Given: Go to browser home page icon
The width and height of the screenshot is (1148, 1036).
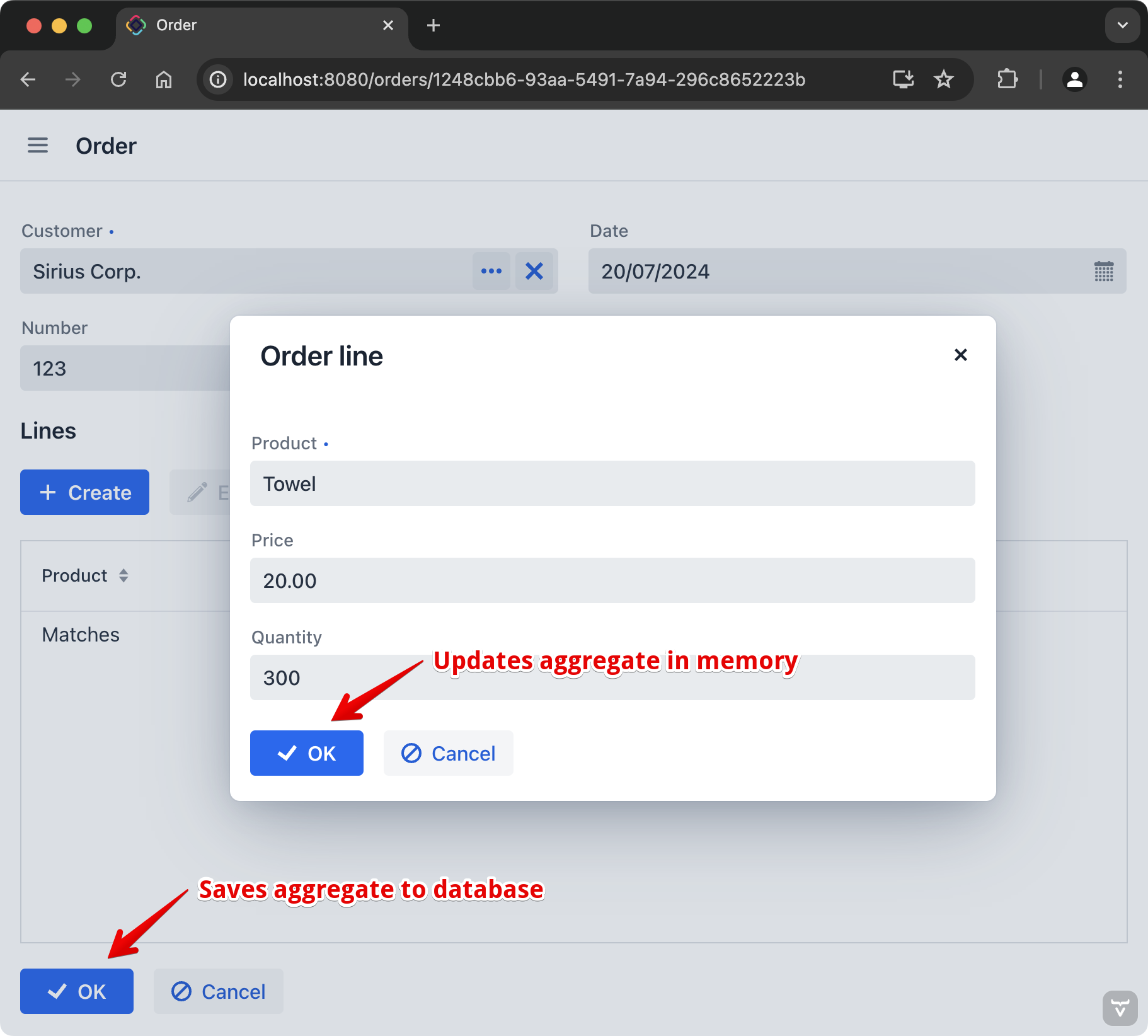Looking at the screenshot, I should pyautogui.click(x=164, y=79).
